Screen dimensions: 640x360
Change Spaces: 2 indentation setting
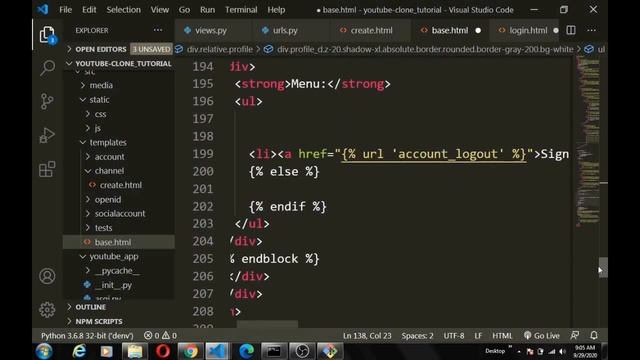(417, 336)
